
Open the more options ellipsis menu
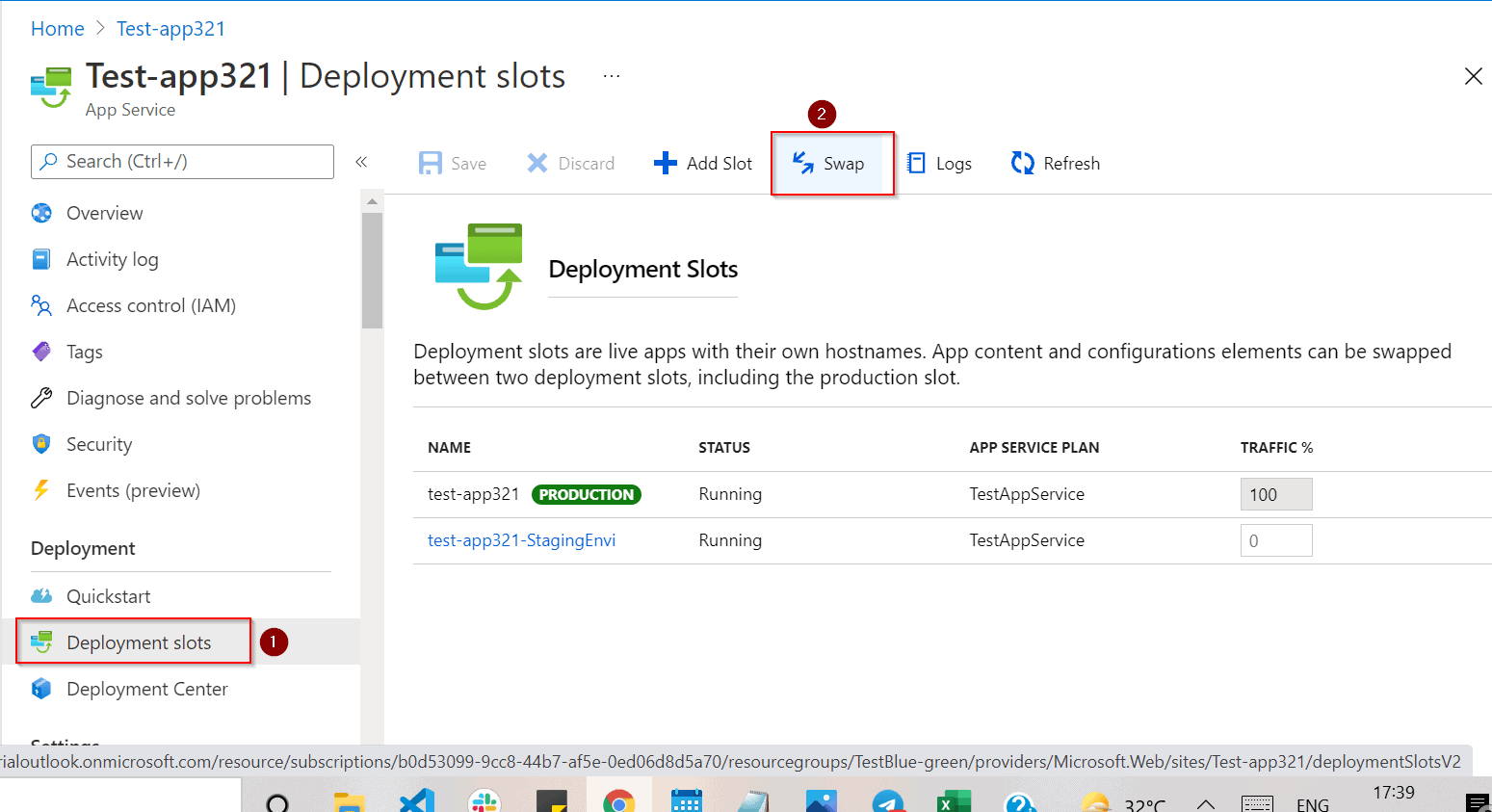click(x=612, y=76)
